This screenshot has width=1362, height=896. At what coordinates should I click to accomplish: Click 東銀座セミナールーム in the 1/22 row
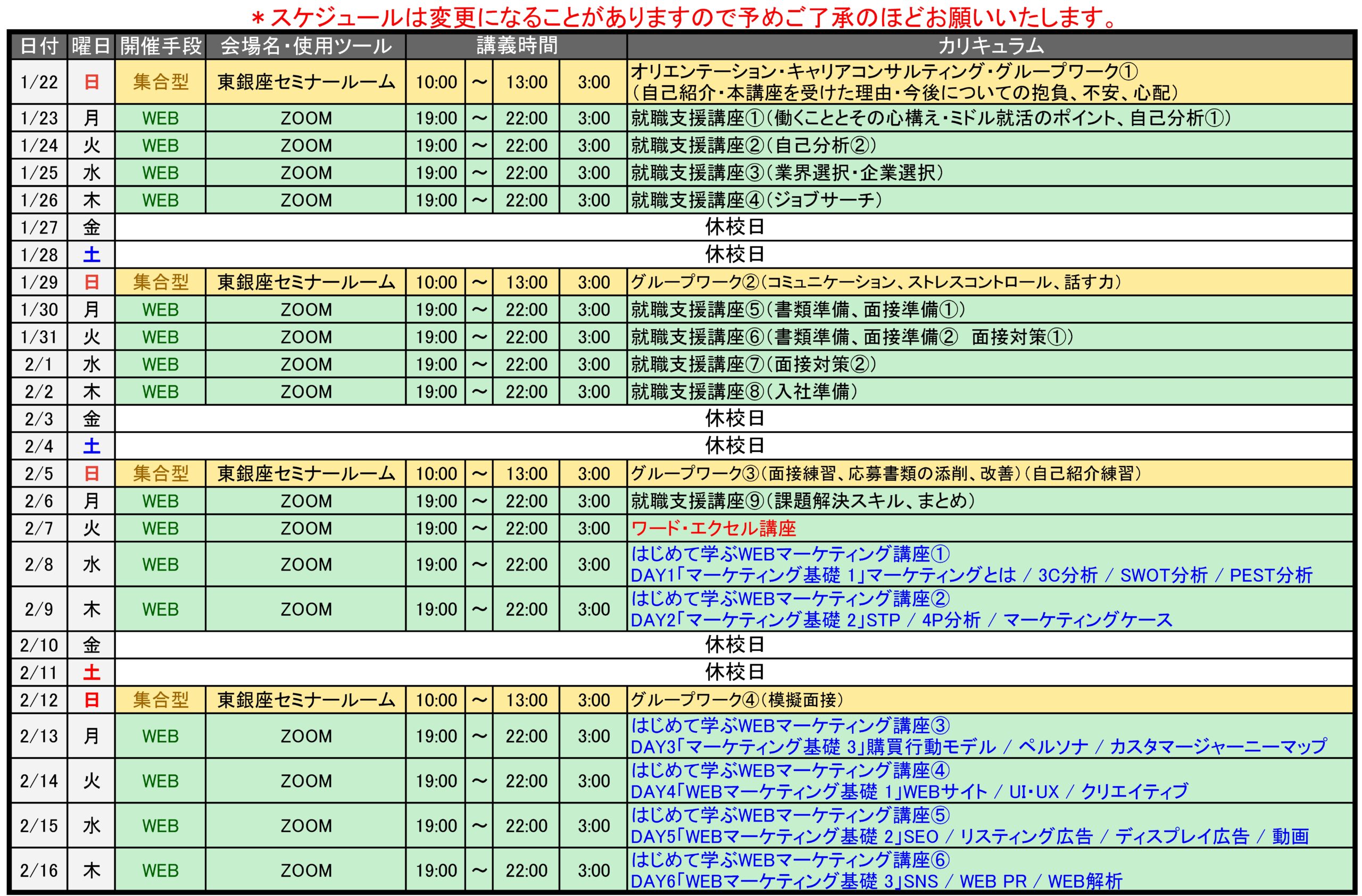pyautogui.click(x=305, y=82)
